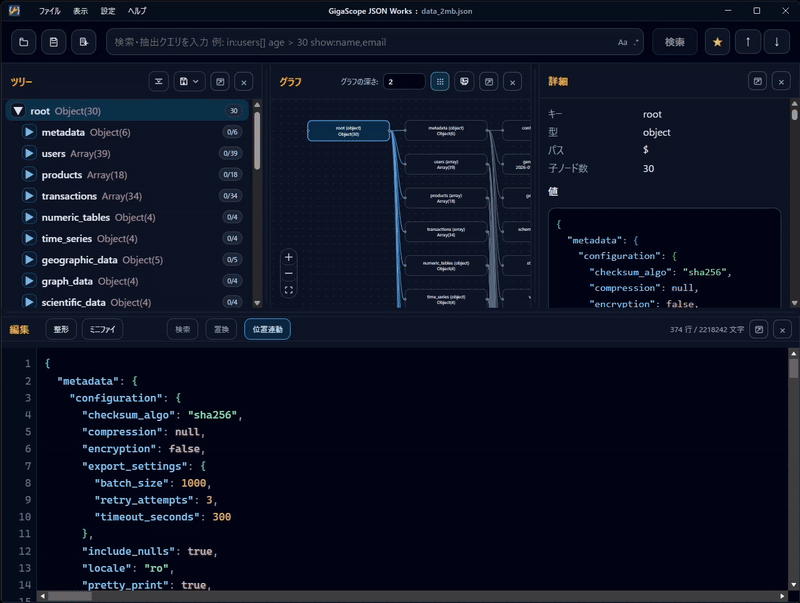
Task: Select the metadata (object) graph node
Action: pos(446,131)
